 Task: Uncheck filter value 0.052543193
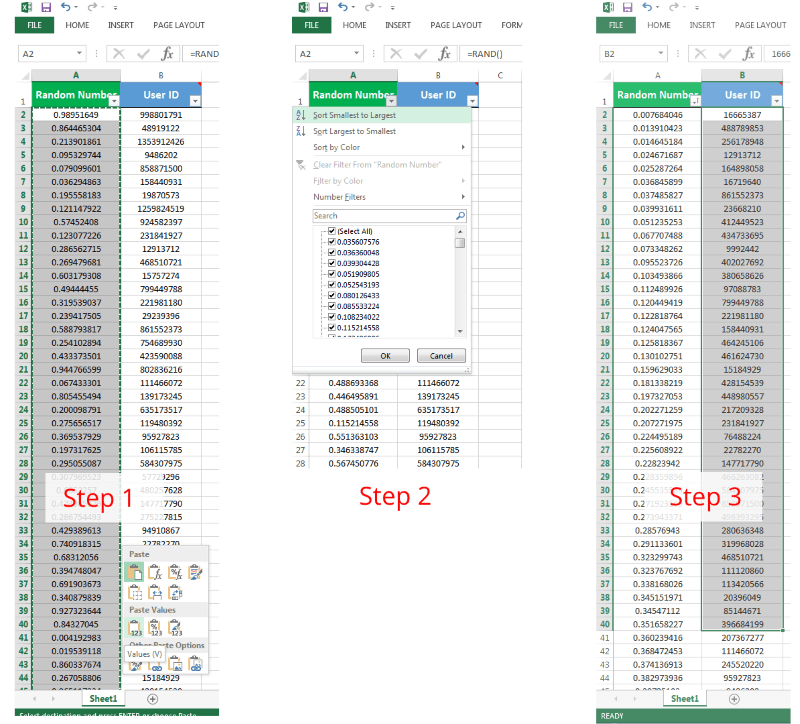coord(332,284)
